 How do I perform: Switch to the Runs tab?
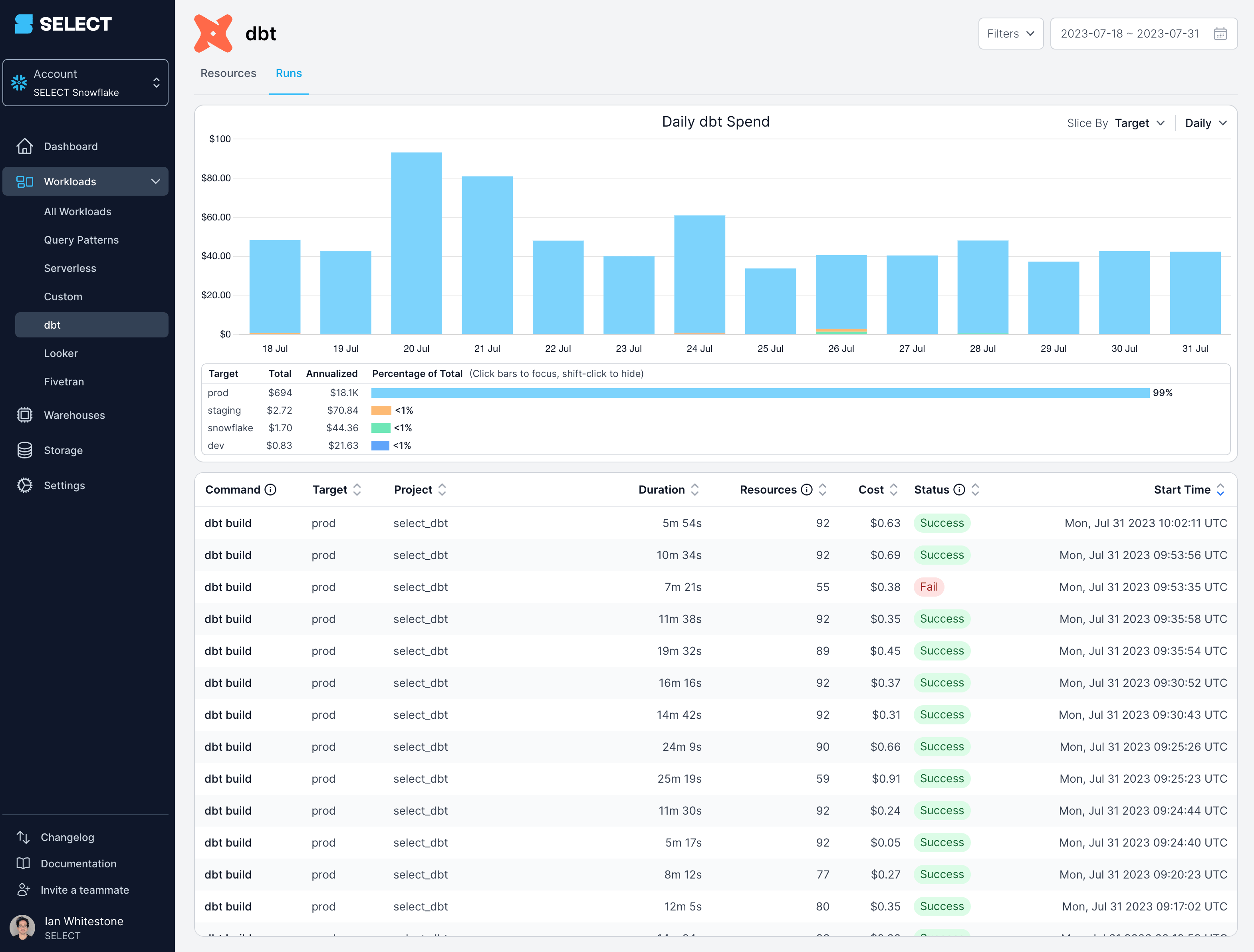point(289,73)
